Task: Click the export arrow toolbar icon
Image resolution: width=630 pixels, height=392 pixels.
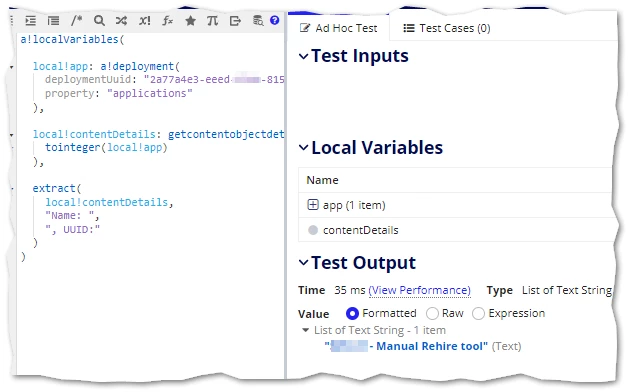Action: pos(235,20)
